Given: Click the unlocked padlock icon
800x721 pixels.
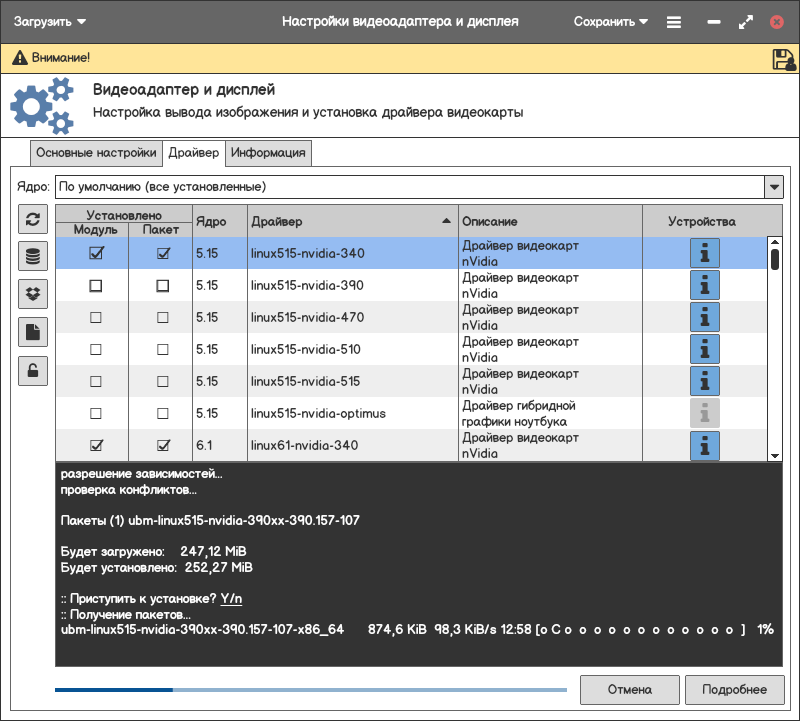Looking at the screenshot, I should click(x=32, y=370).
